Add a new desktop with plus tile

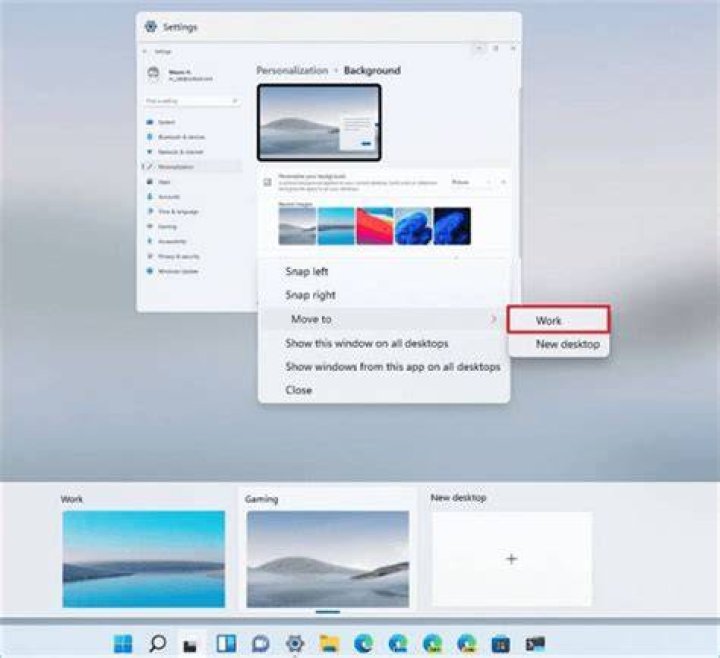(512, 559)
